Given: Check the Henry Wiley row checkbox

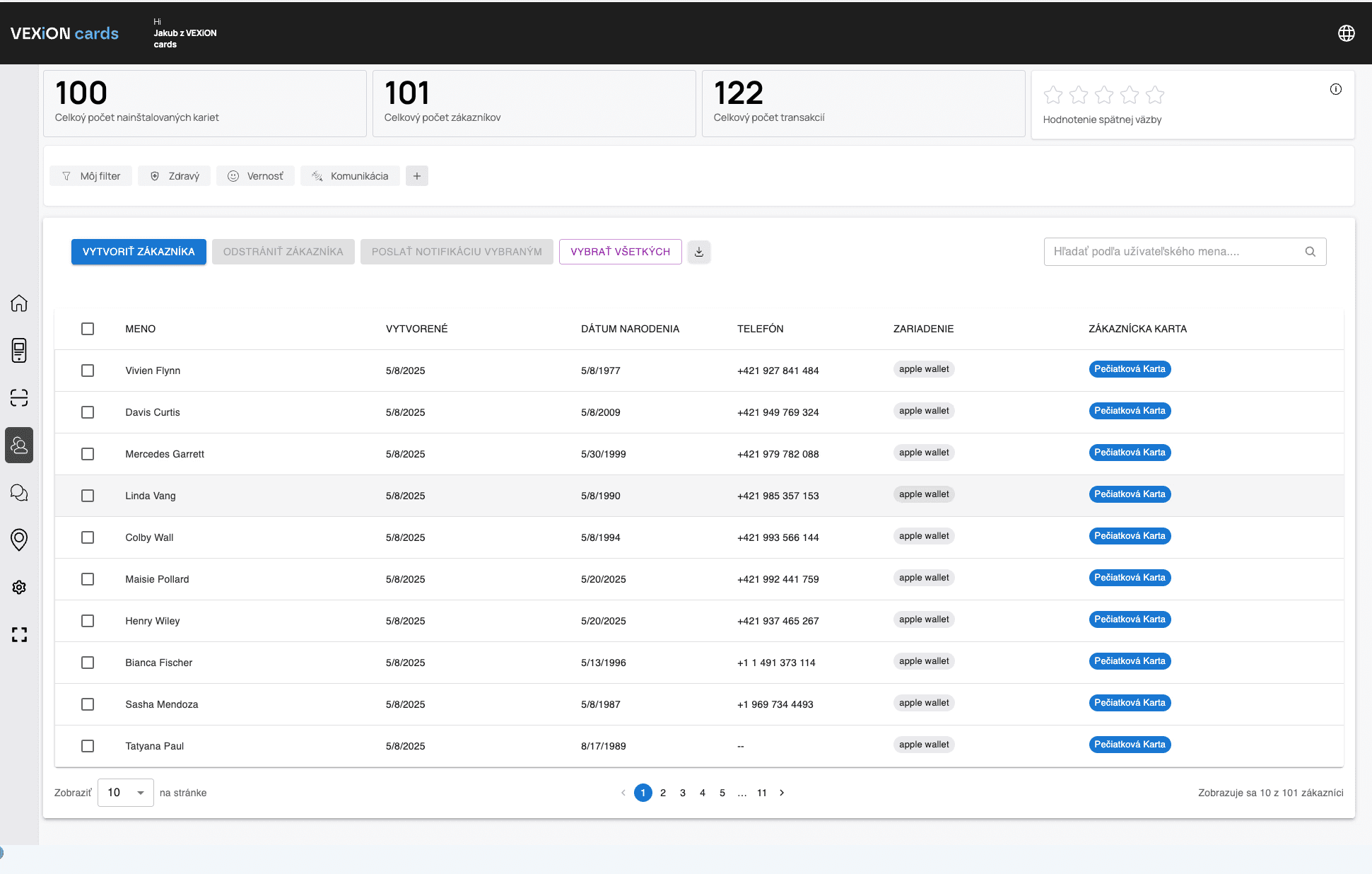Looking at the screenshot, I should click(88, 621).
